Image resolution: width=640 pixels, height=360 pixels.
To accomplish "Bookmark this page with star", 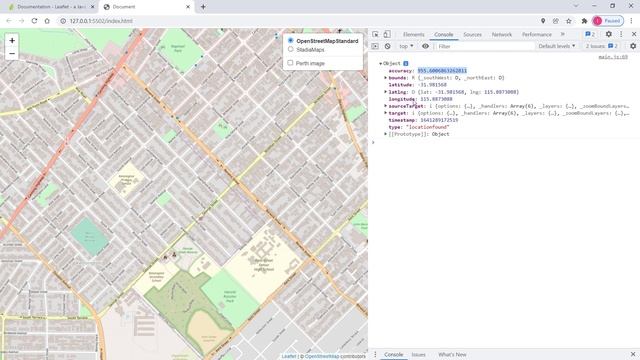I will click(569, 21).
